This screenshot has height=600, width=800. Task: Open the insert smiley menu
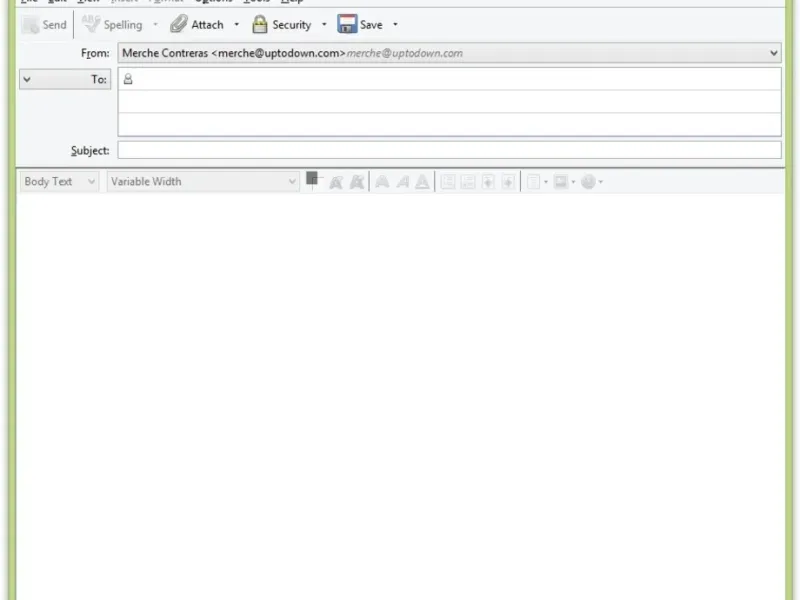[592, 182]
